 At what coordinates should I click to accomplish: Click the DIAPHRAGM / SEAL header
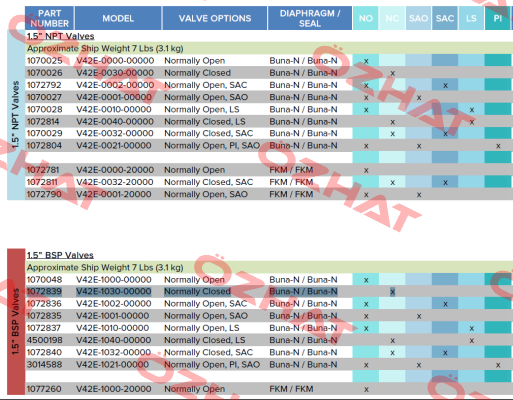[x=310, y=18]
